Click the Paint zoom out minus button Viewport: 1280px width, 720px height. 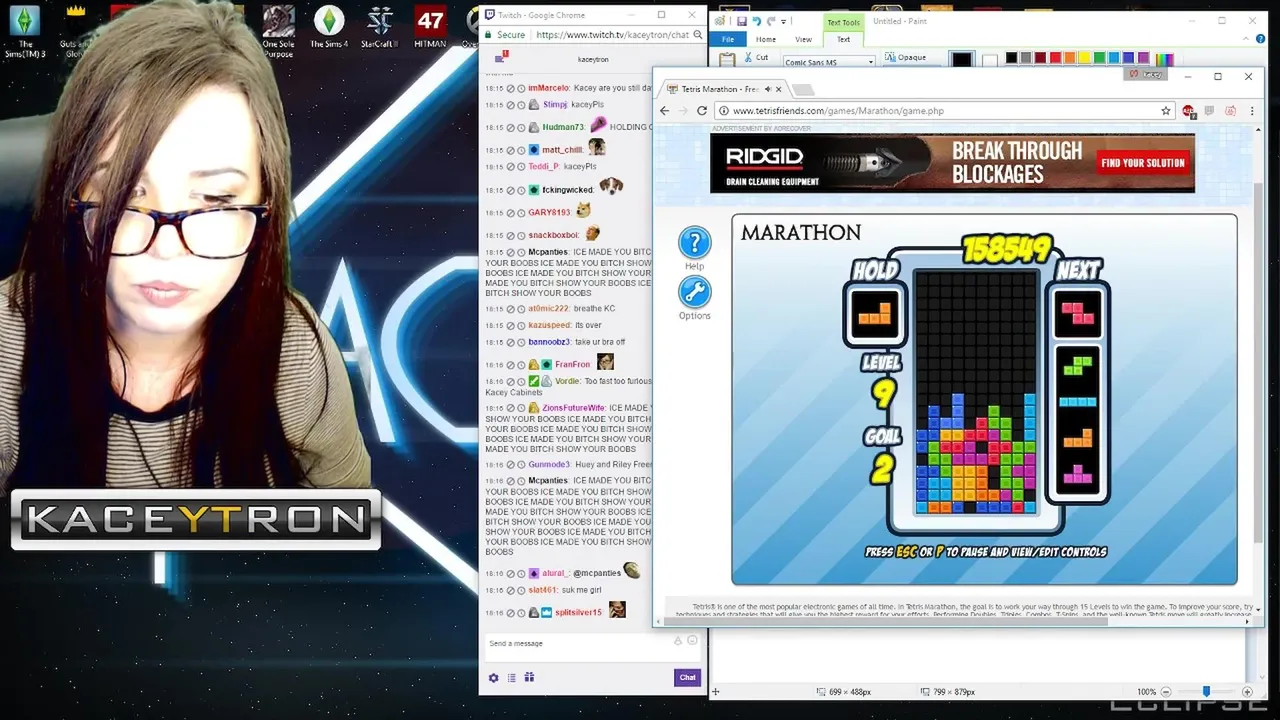click(1166, 692)
